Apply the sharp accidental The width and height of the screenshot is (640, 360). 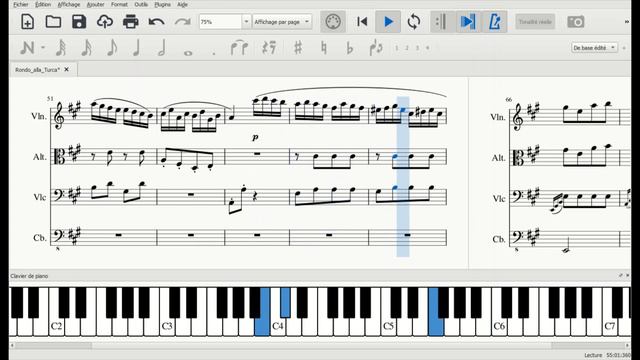click(x=298, y=48)
